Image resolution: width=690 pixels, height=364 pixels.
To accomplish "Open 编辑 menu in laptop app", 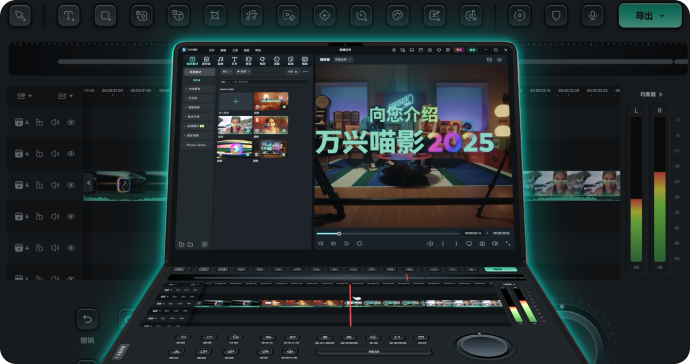I will pos(223,50).
